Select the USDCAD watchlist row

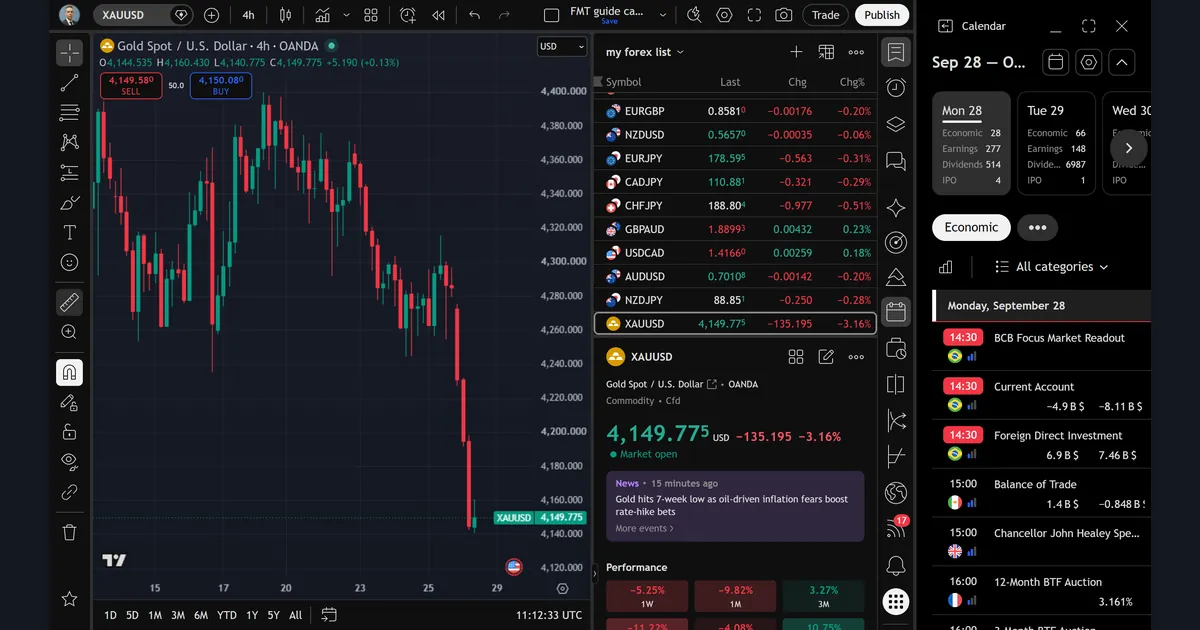click(x=736, y=253)
